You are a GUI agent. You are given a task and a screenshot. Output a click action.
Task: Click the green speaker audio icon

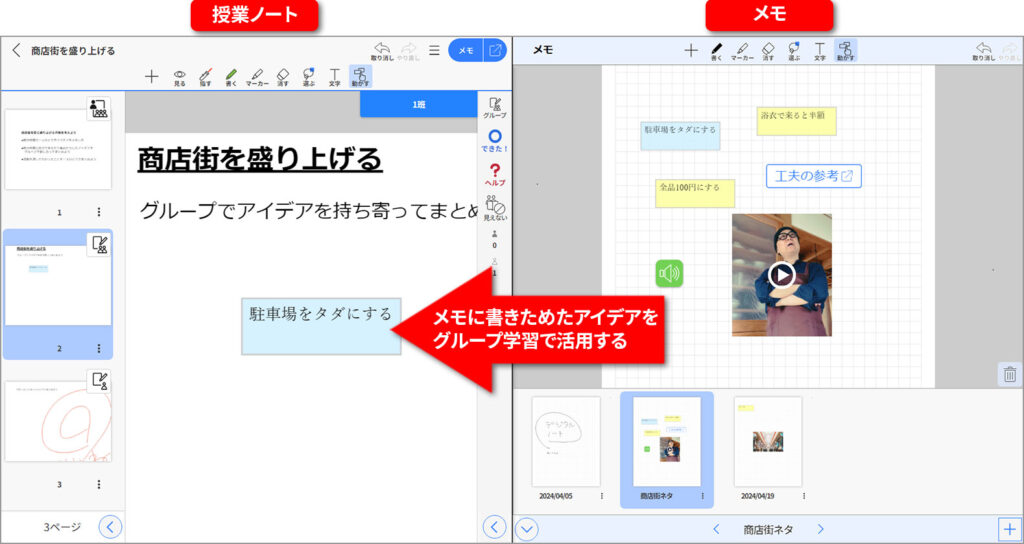pyautogui.click(x=669, y=272)
